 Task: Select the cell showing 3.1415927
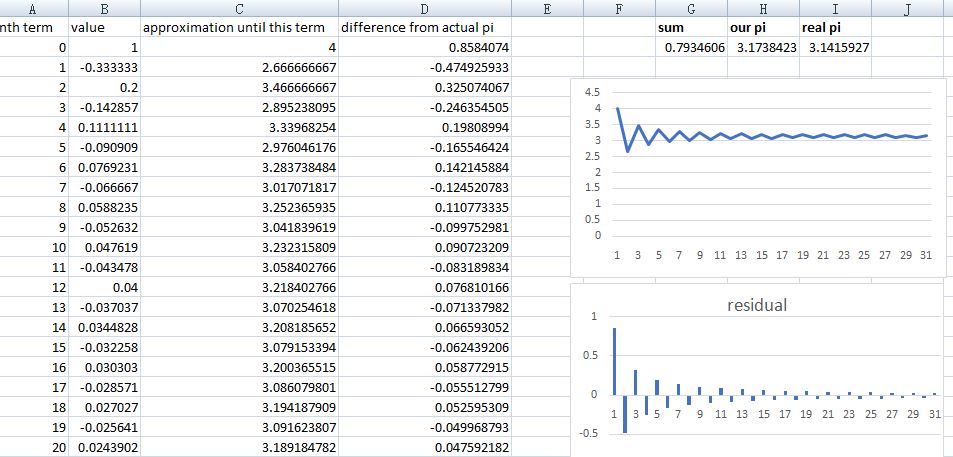[835, 47]
